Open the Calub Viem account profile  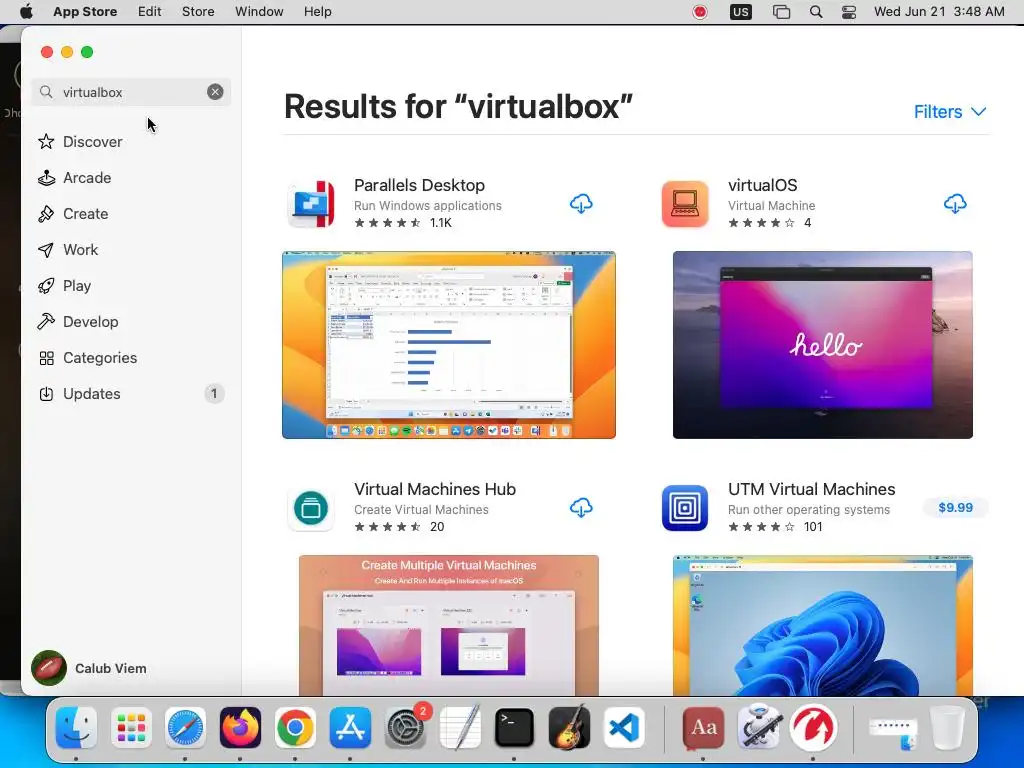pyautogui.click(x=89, y=668)
